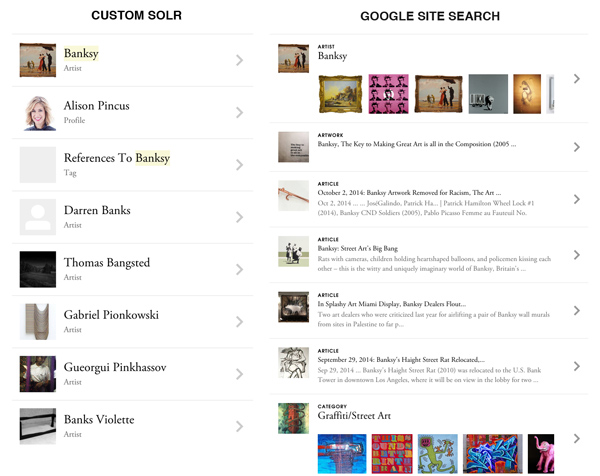Select Gabriel Pionkowski artist thumbnail
Screen dimensions: 600x476
coord(38,322)
